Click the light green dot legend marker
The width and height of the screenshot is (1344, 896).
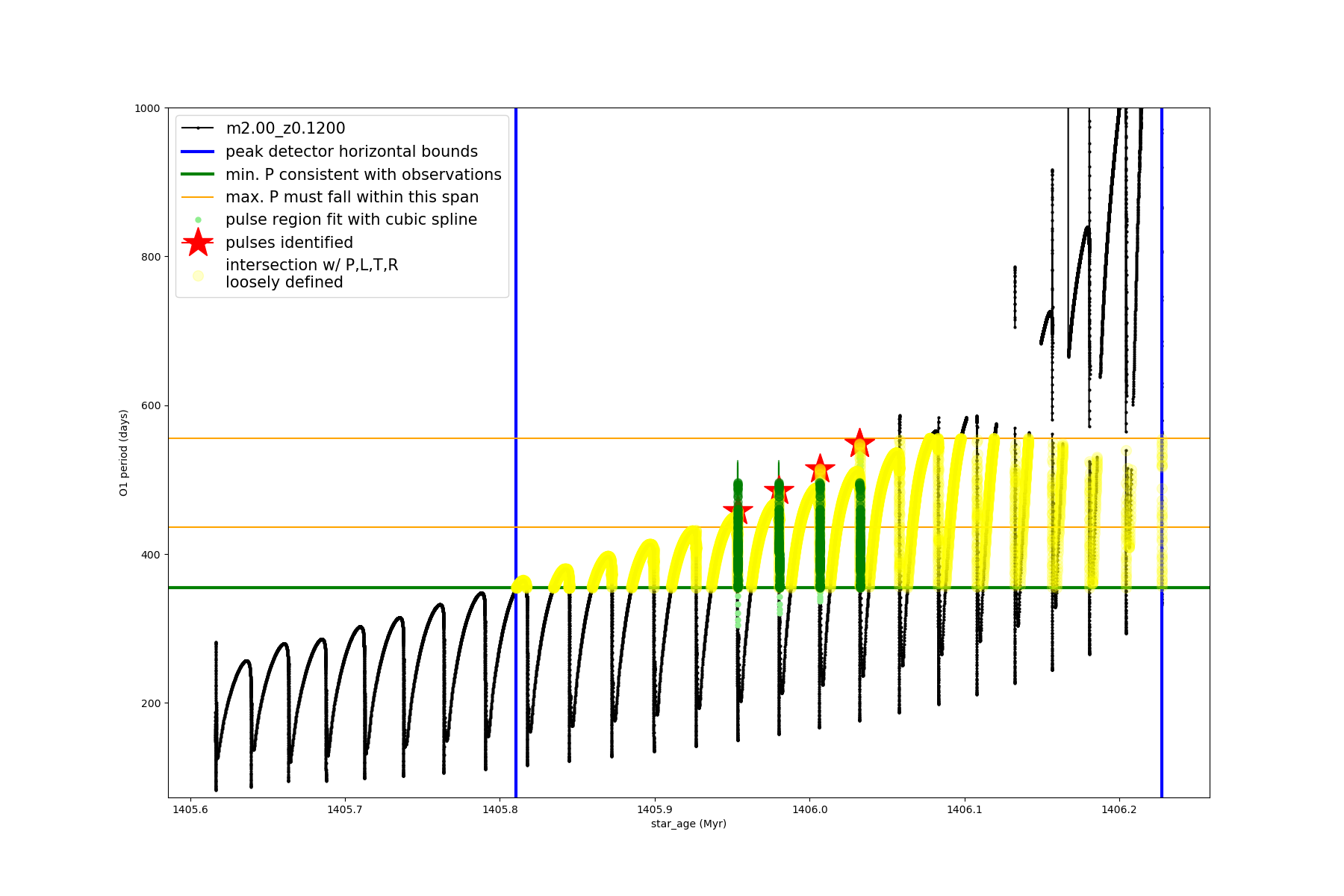pyautogui.click(x=198, y=220)
